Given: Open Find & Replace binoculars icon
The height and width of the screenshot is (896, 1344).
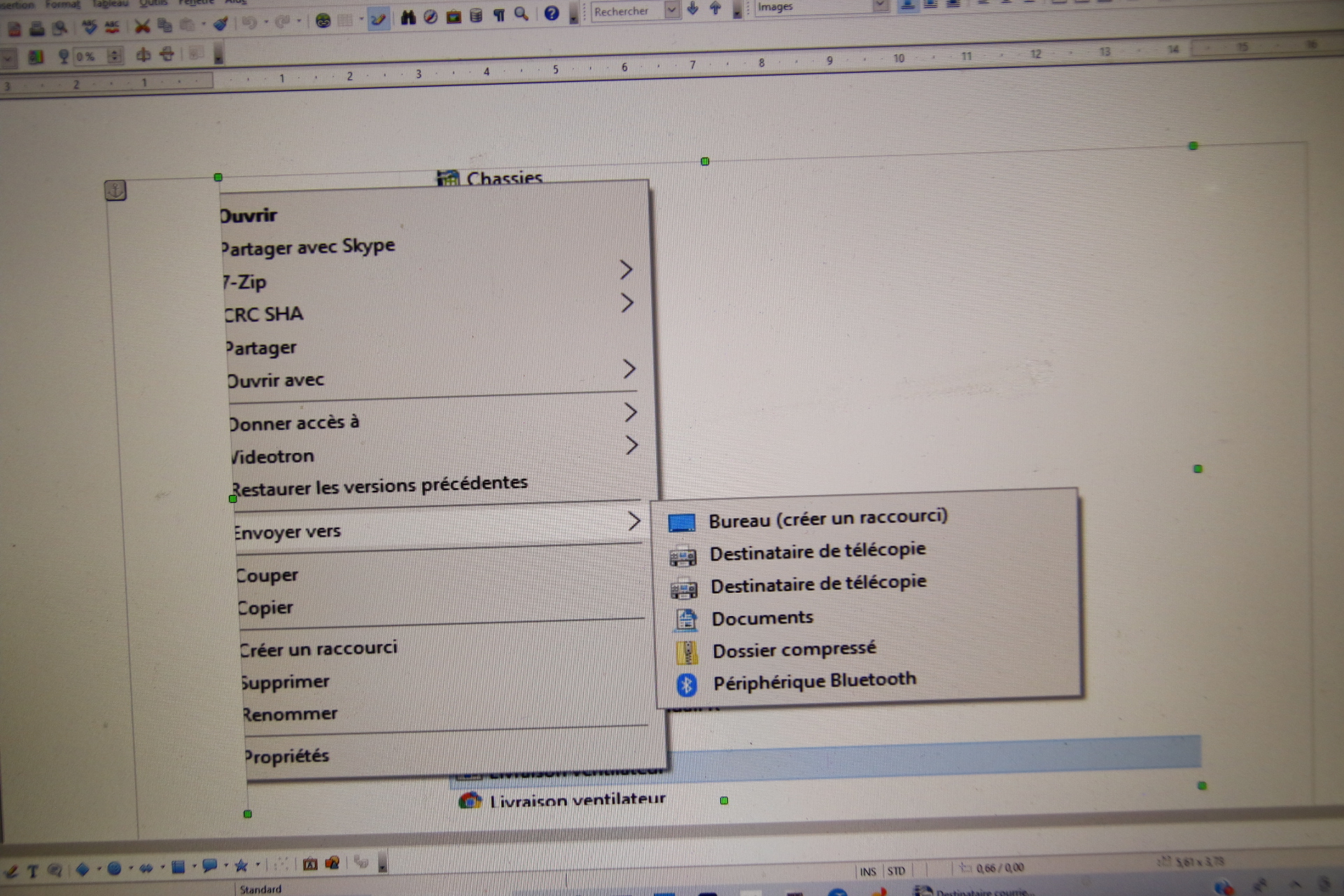Looking at the screenshot, I should pos(408,17).
